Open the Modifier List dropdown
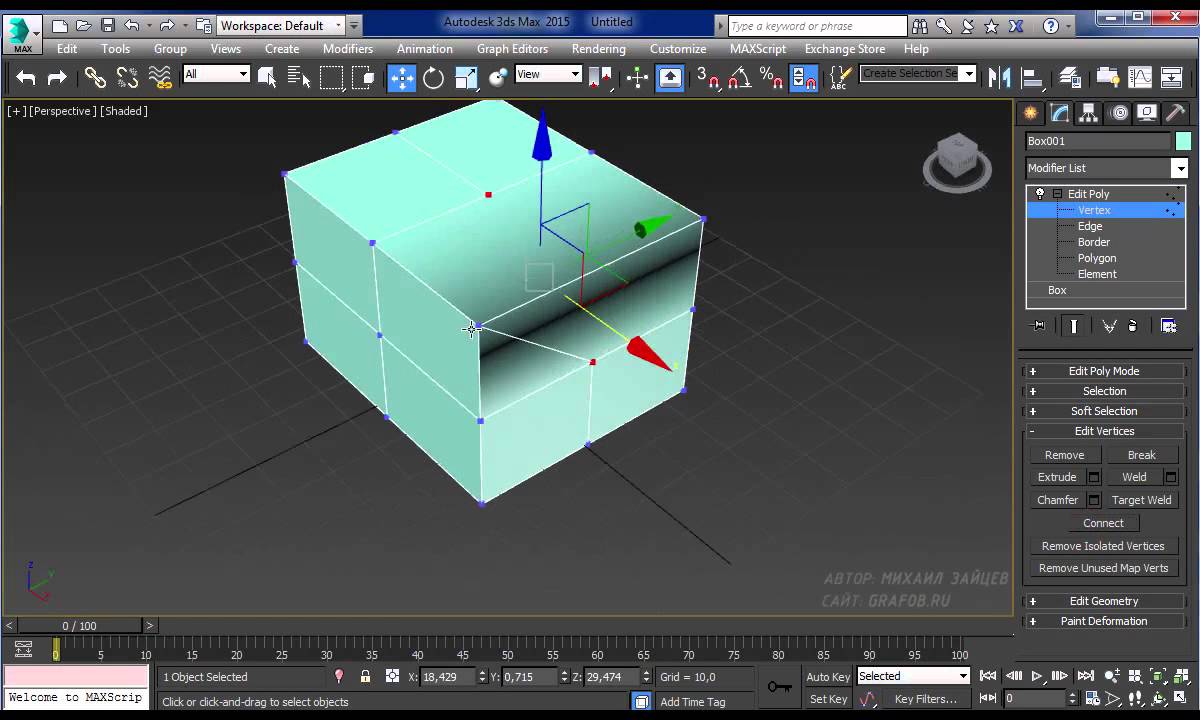This screenshot has height=720, width=1200. coord(1107,168)
